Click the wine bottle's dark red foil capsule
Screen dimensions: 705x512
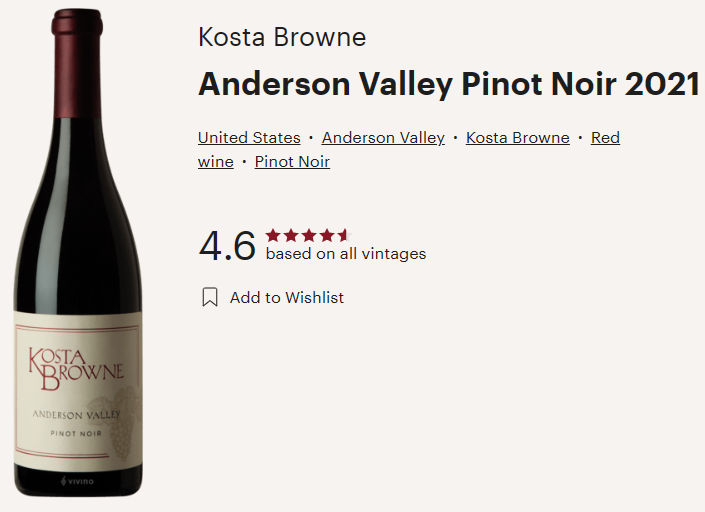pos(77,60)
